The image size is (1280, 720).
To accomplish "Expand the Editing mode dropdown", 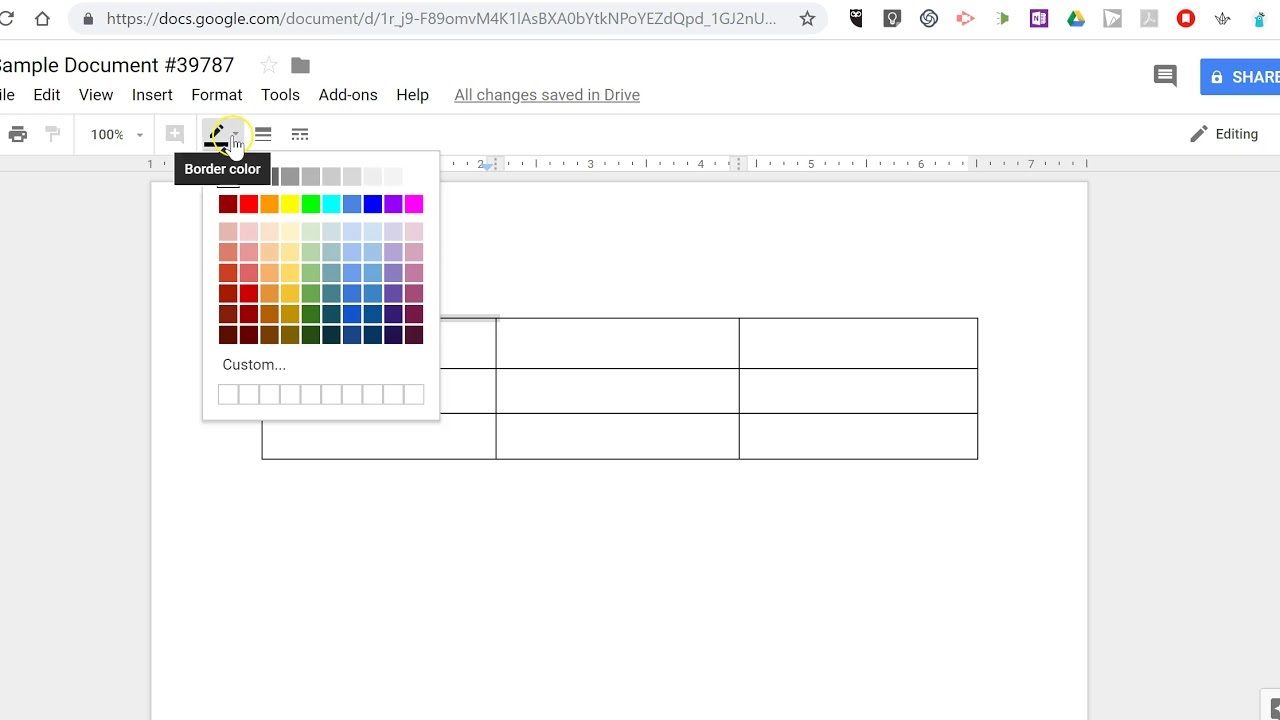I will click(1224, 134).
